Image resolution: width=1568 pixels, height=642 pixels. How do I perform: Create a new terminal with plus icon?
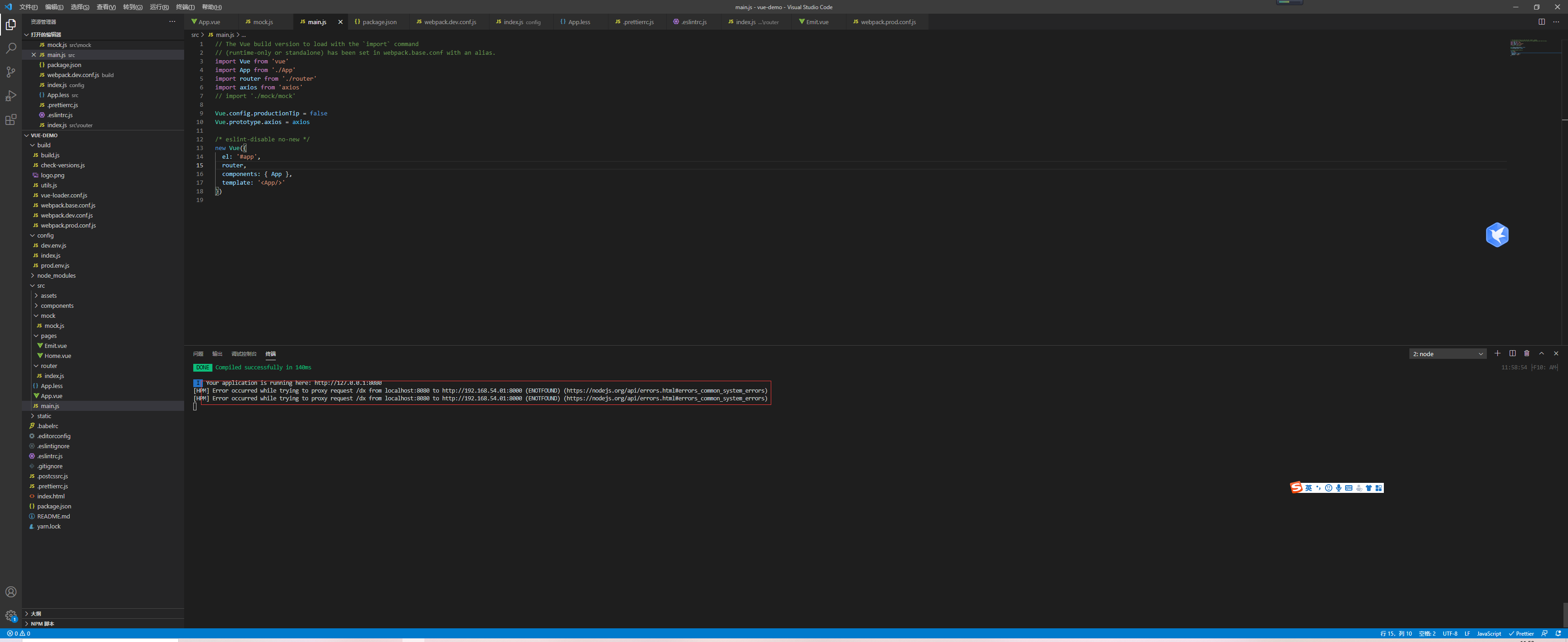(1497, 353)
